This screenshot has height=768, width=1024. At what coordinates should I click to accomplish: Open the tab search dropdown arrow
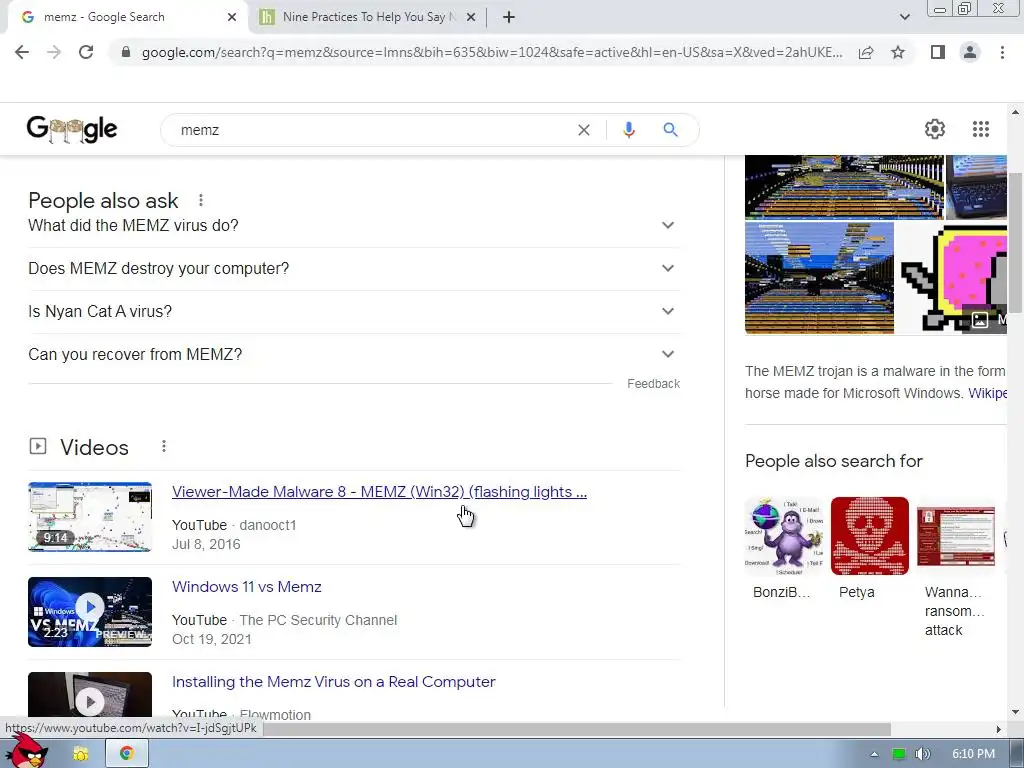point(904,18)
